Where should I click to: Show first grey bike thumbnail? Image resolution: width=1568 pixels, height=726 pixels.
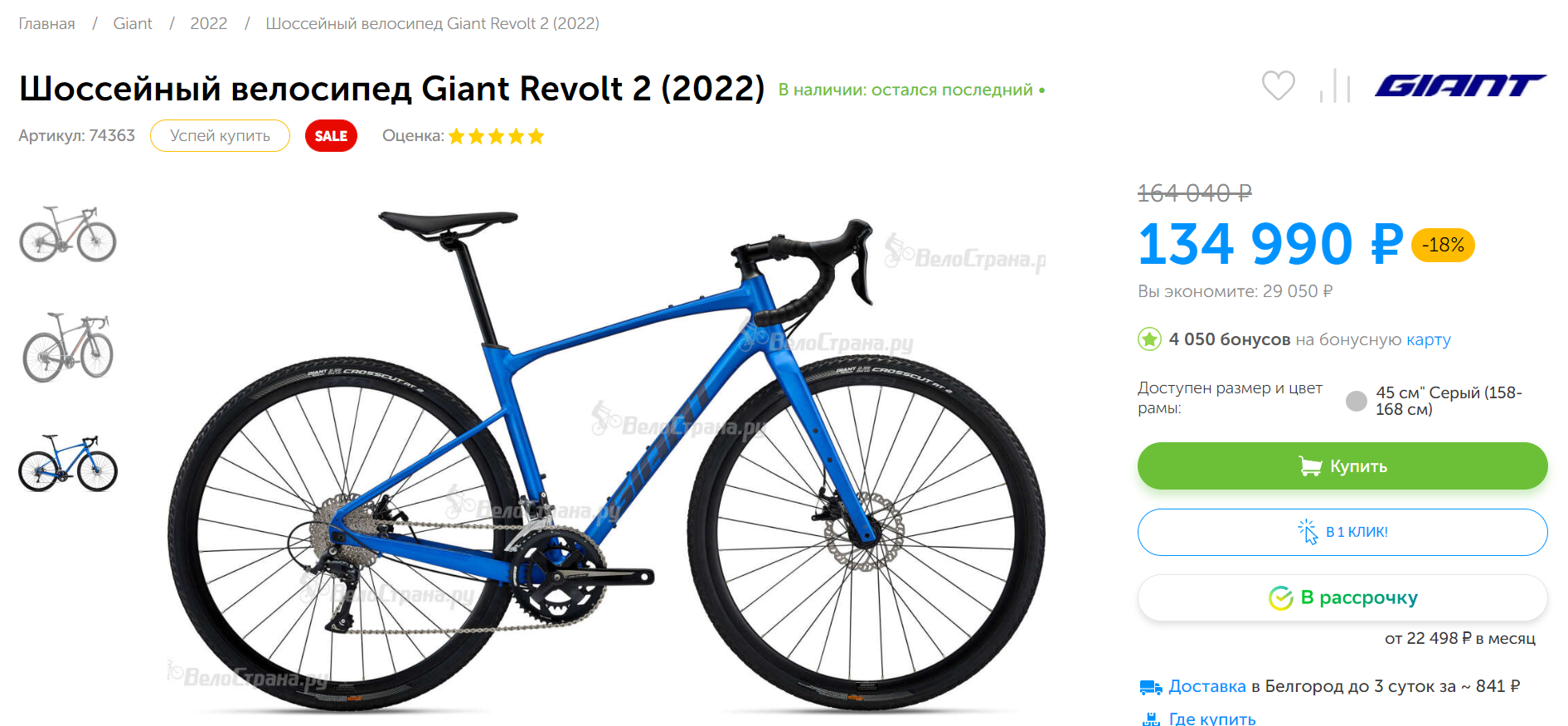[68, 234]
